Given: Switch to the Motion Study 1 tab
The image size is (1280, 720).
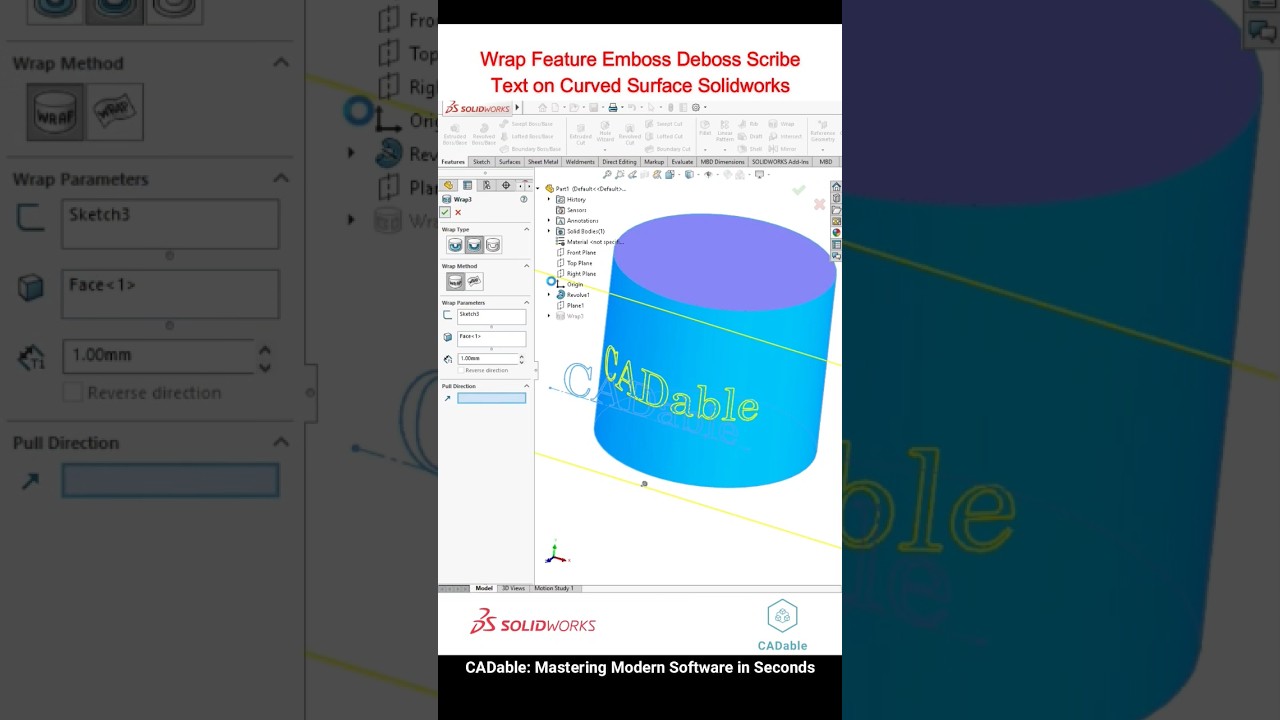Looking at the screenshot, I should click(554, 588).
